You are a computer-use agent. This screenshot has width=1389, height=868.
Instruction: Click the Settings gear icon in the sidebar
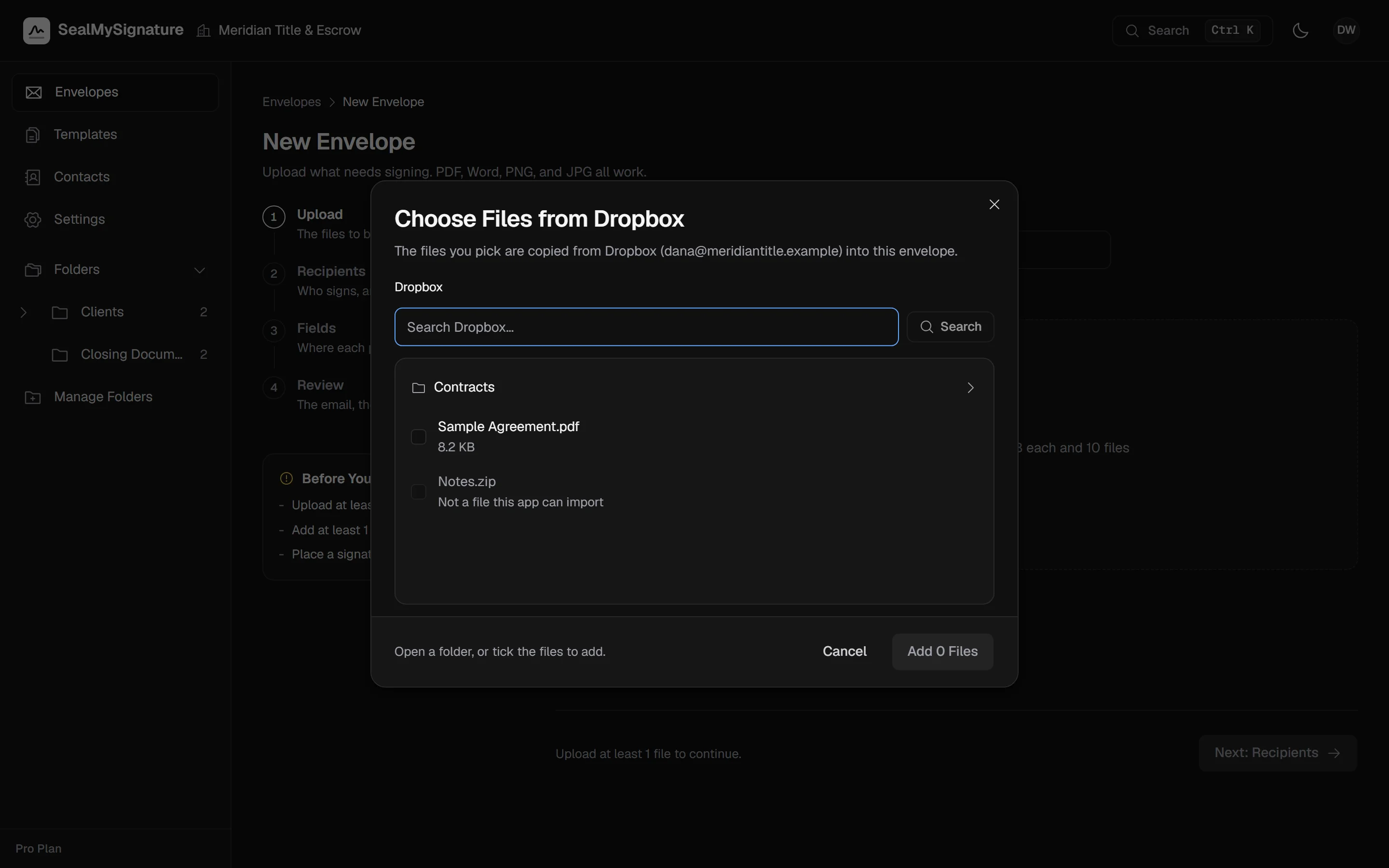[33, 220]
